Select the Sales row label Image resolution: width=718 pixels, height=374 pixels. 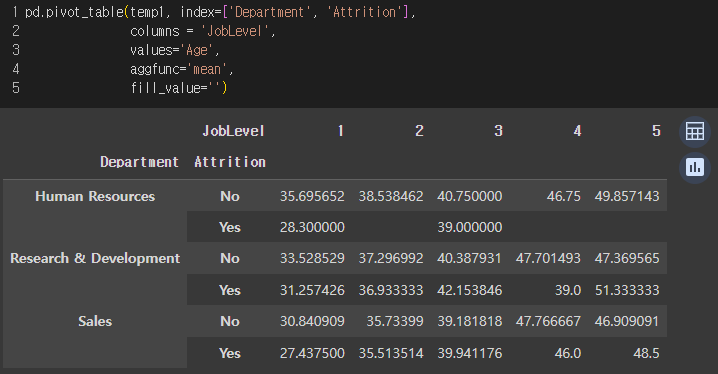[95, 321]
